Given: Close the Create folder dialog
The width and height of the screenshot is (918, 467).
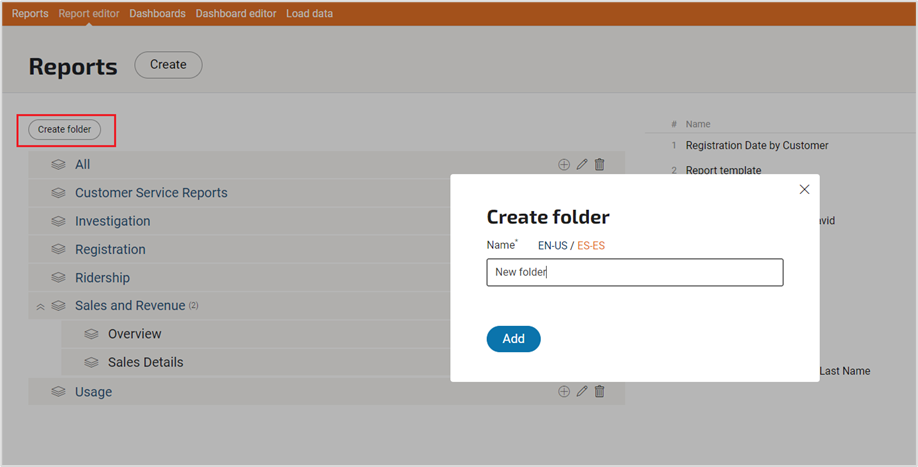Looking at the screenshot, I should tap(804, 189).
